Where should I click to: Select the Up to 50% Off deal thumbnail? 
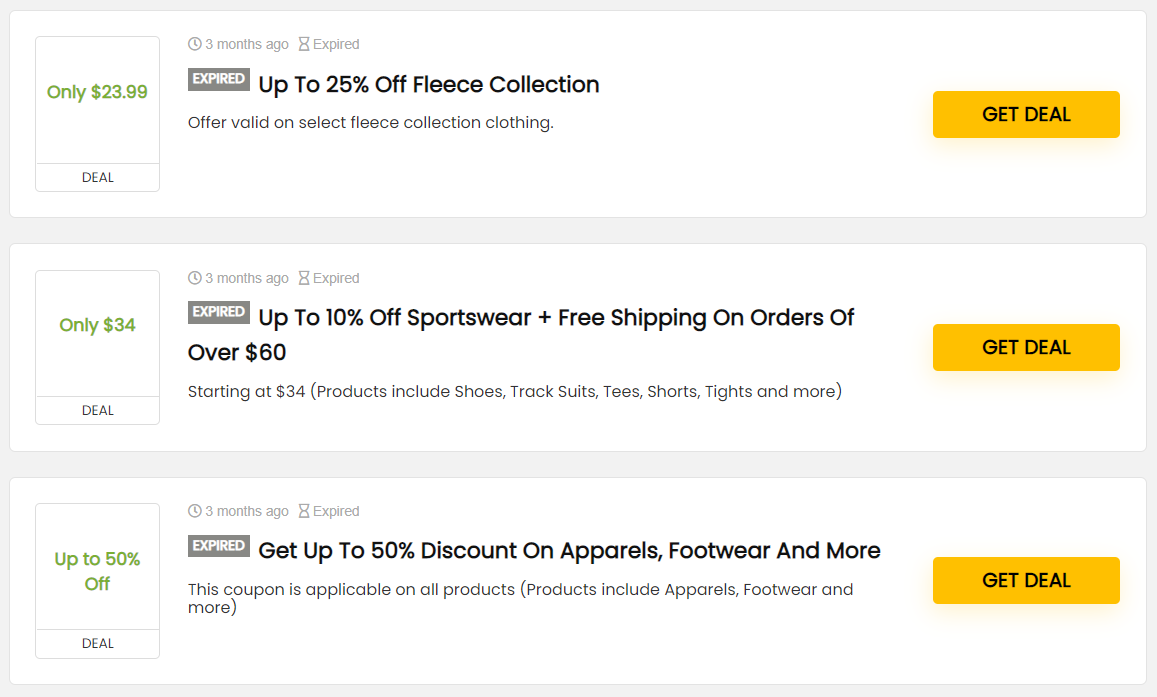pos(97,571)
